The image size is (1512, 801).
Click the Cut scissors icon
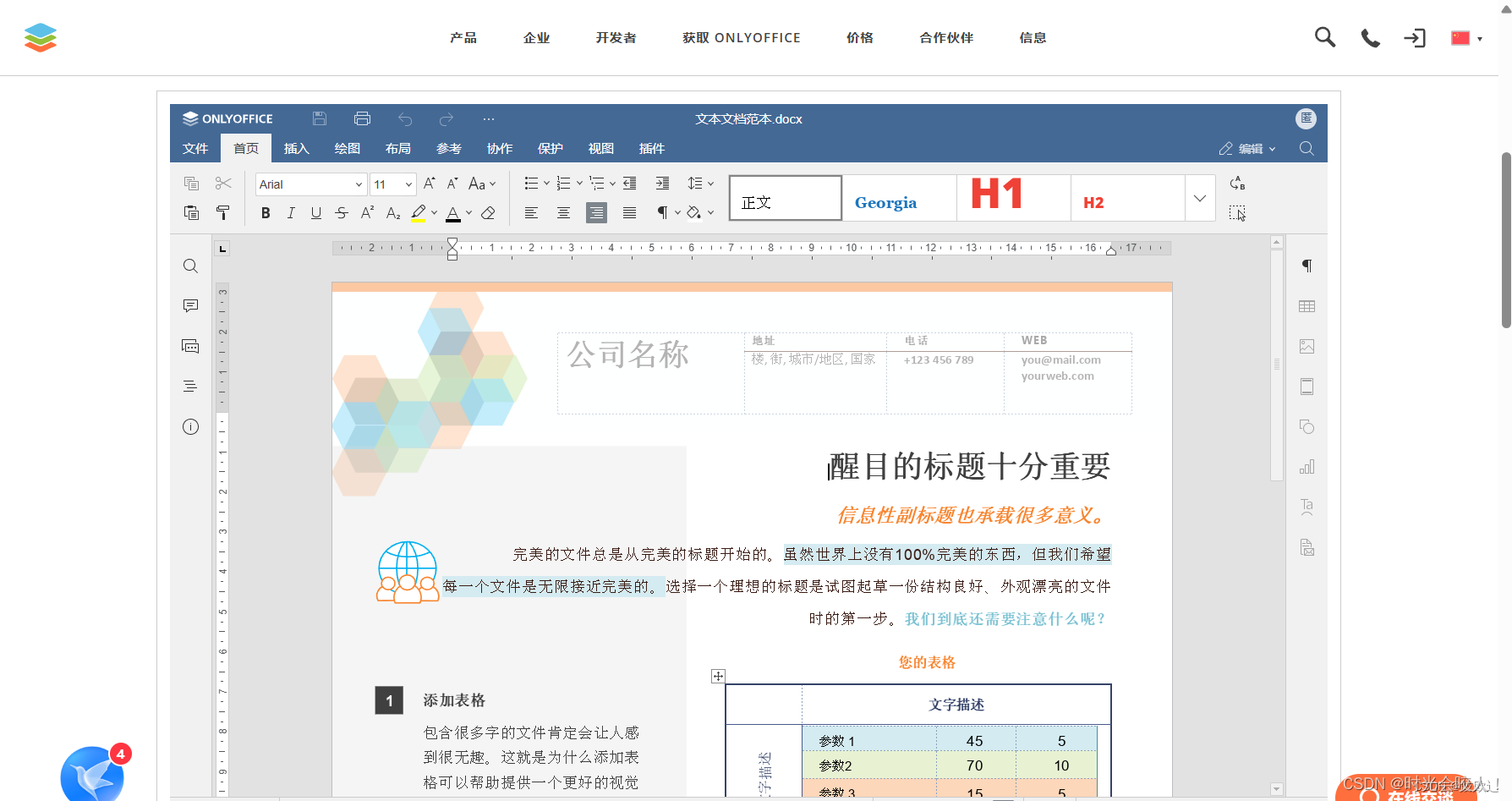223,184
